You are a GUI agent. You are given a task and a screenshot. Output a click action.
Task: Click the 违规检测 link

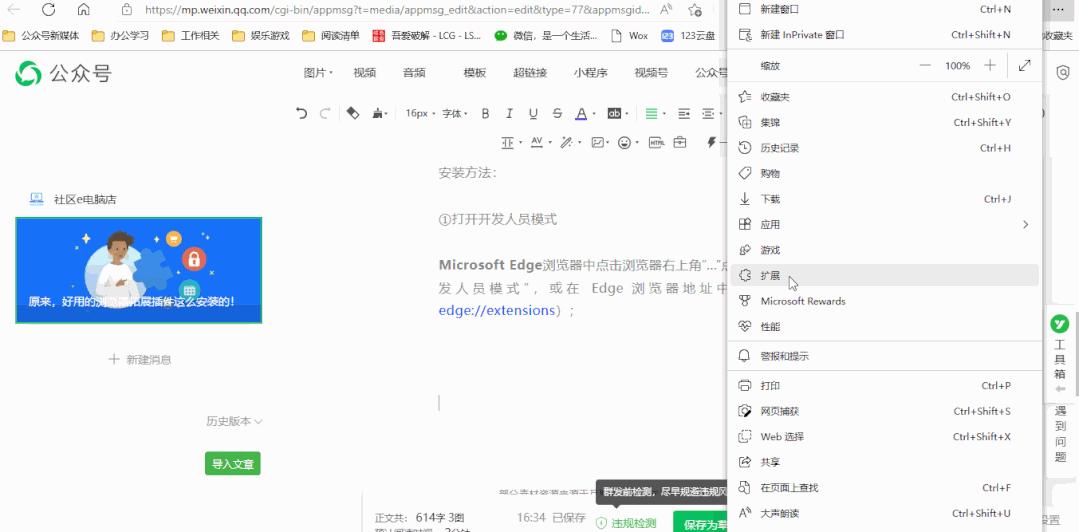pyautogui.click(x=626, y=523)
